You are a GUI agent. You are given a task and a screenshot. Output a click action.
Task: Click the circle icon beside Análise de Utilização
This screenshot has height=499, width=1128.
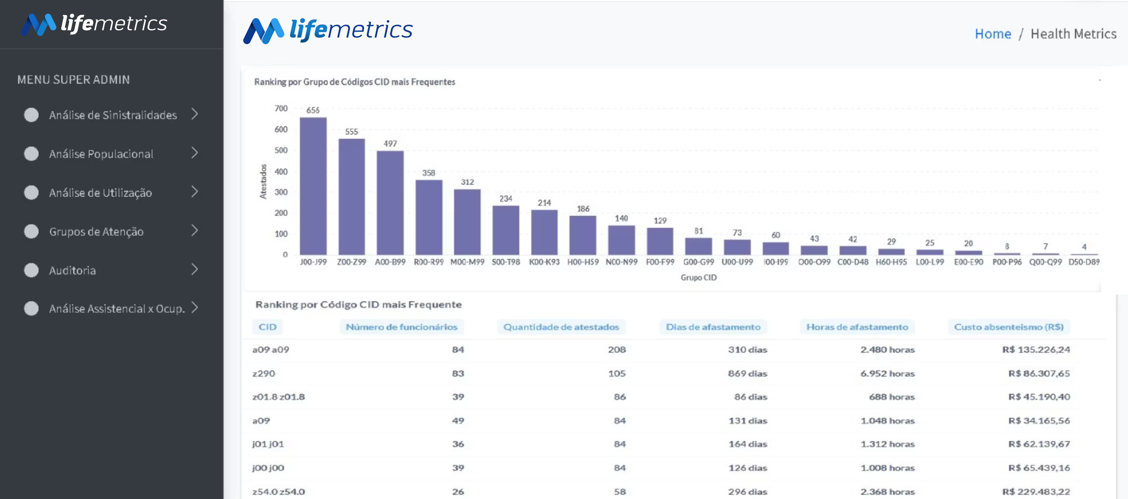[31, 193]
